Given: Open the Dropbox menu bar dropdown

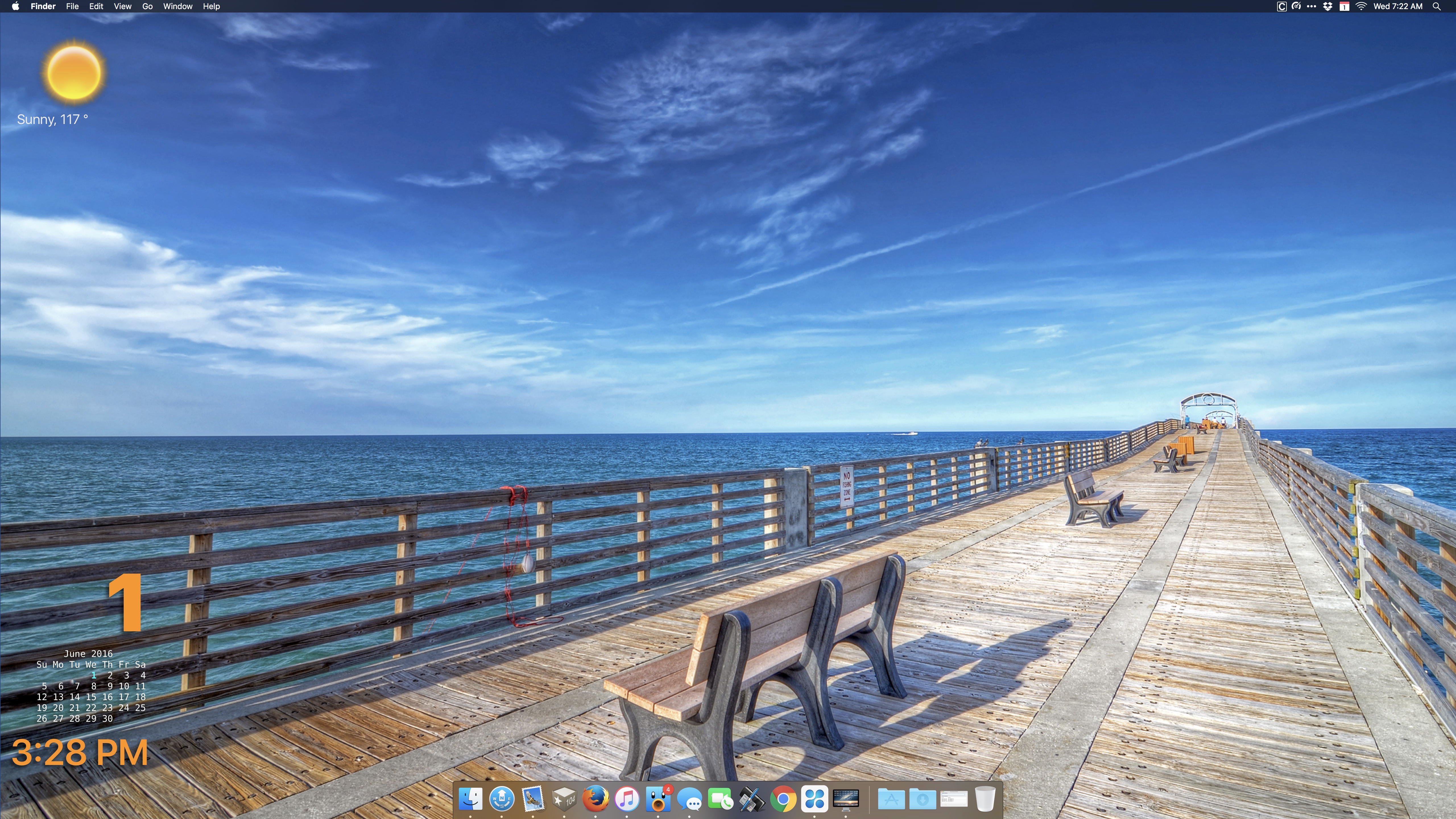Looking at the screenshot, I should pos(1328,6).
